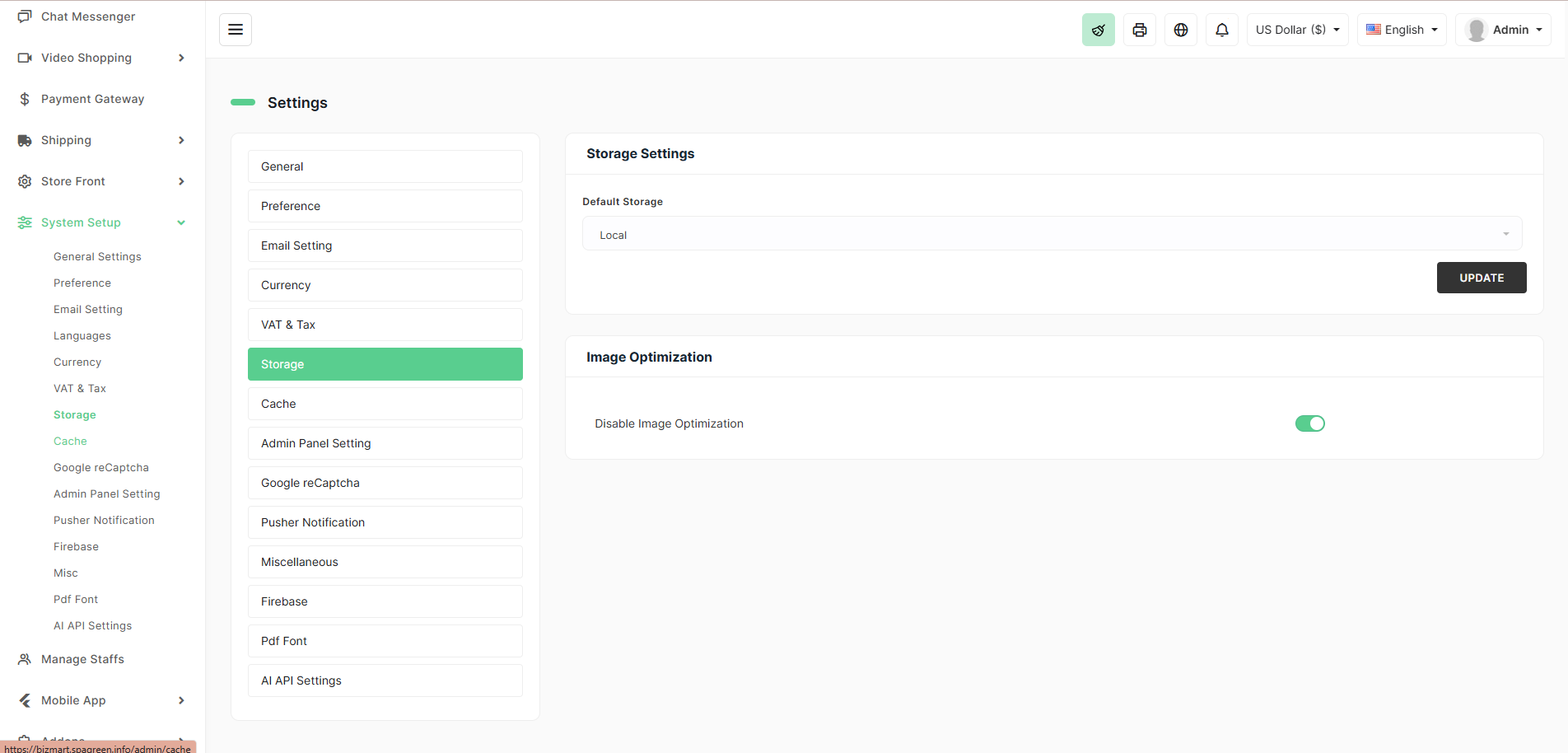Click the Payment Gateway dollar icon
Image resolution: width=1568 pixels, height=753 pixels.
pyautogui.click(x=25, y=99)
